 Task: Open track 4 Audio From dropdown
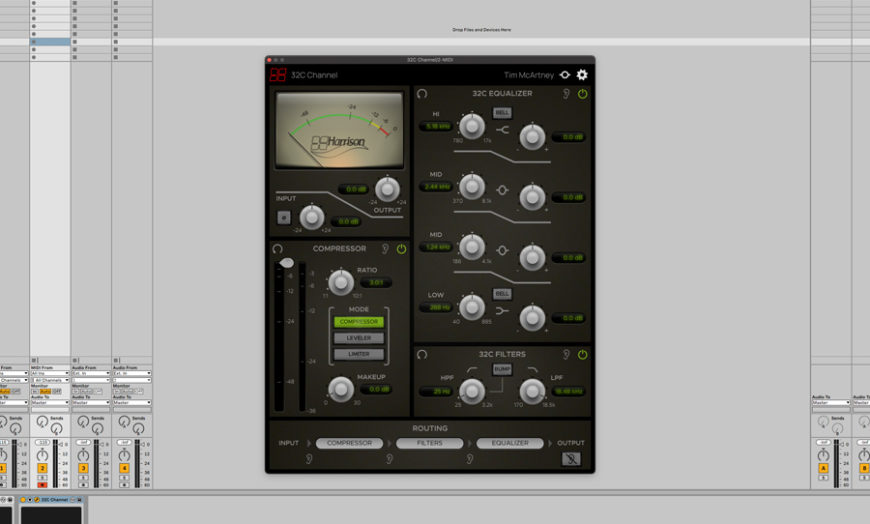(x=132, y=374)
